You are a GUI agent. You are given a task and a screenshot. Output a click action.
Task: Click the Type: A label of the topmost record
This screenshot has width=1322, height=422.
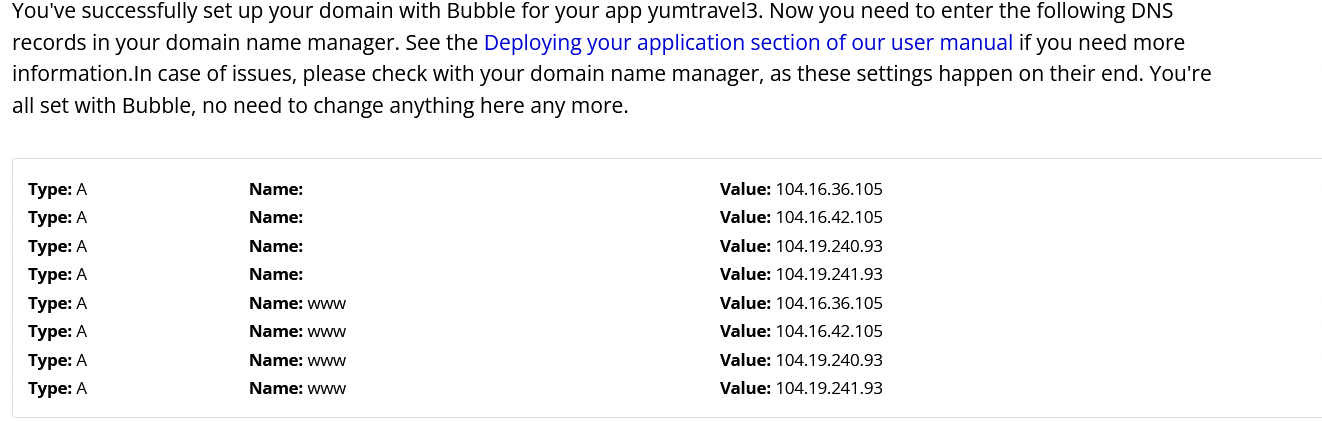coord(57,189)
